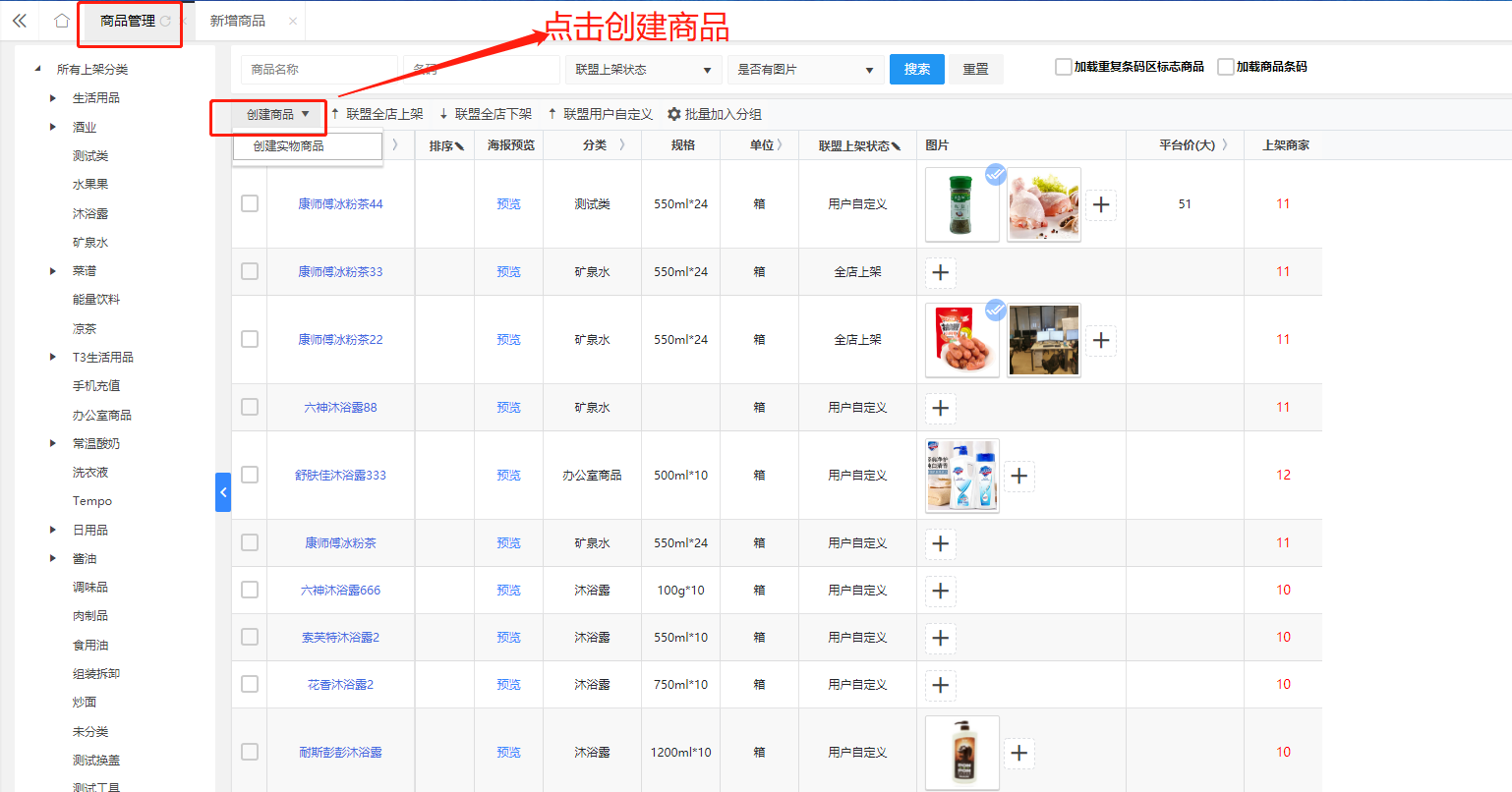Click the double-chevron collapse menu icon
The width and height of the screenshot is (1512, 792).
tap(19, 21)
